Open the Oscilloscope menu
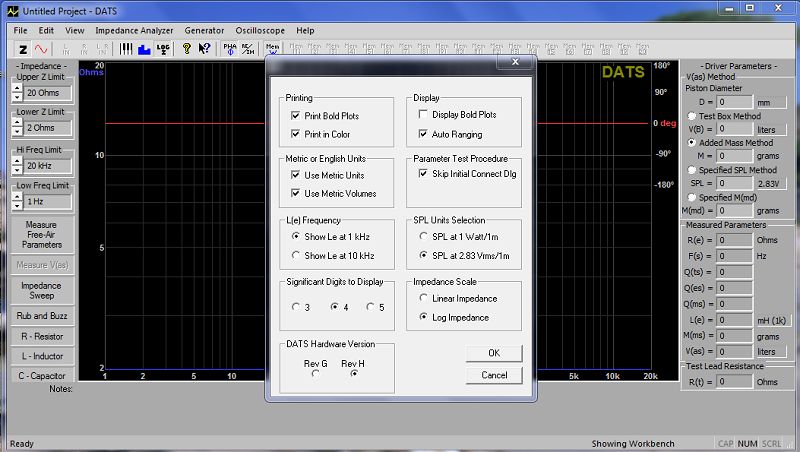Viewport: 800px width, 452px height. click(260, 31)
